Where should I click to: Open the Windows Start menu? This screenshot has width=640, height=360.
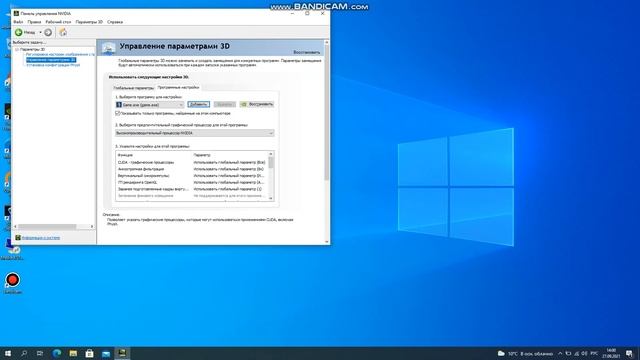click(x=8, y=353)
